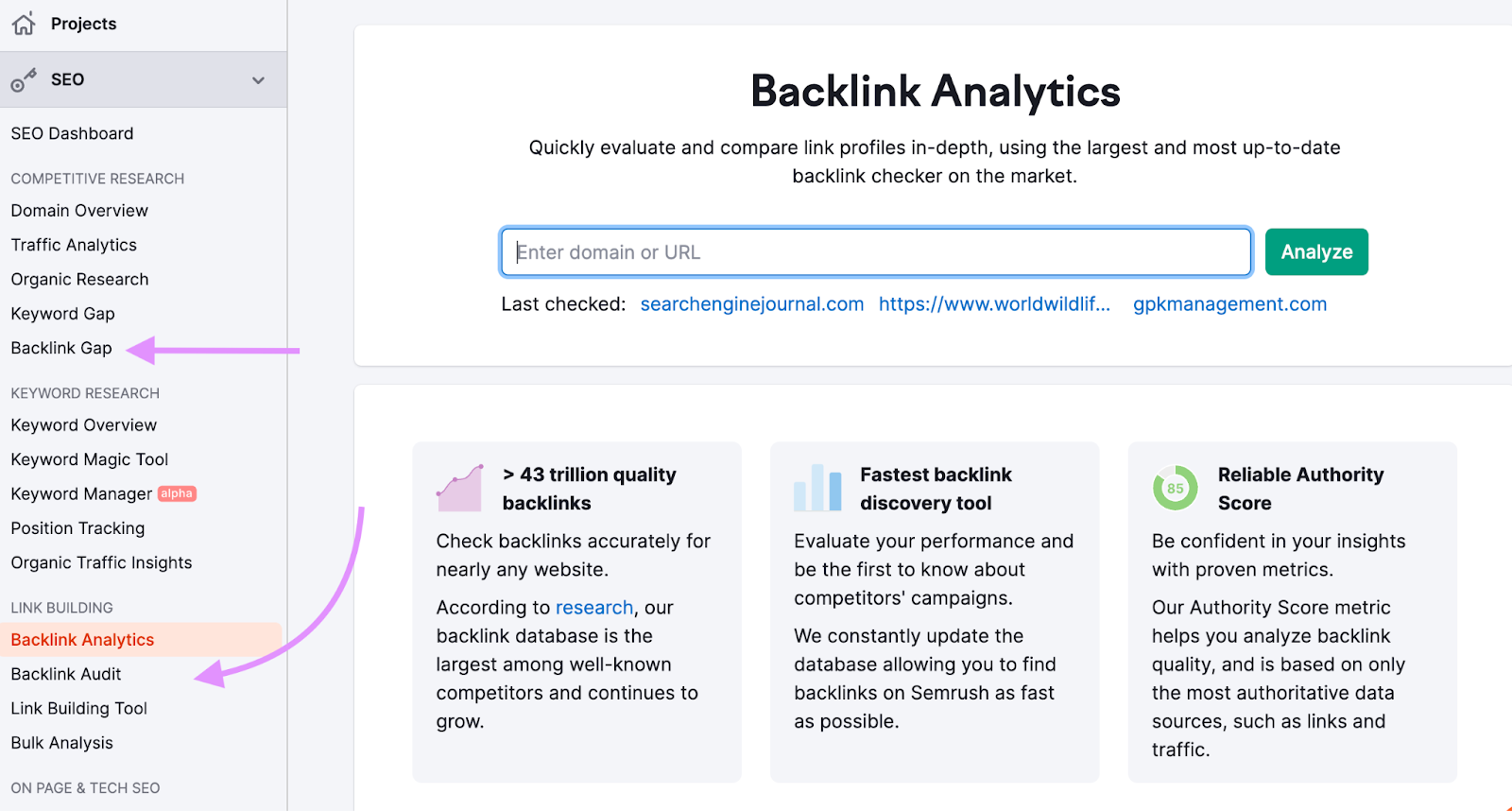
Task: Select Bulk Analysis in sidebar
Action: (61, 743)
